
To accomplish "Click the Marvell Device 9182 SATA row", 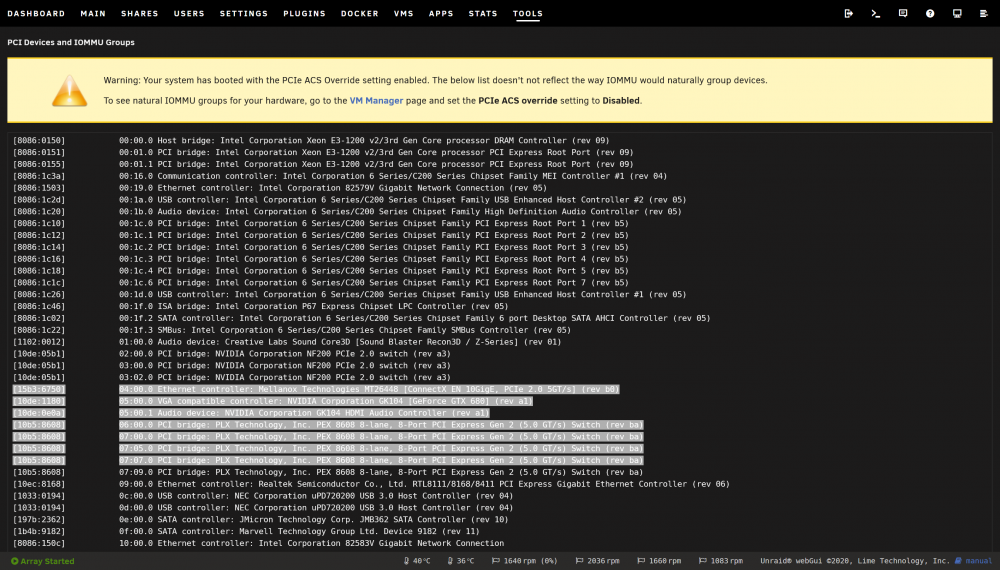I will pyautogui.click(x=246, y=532).
